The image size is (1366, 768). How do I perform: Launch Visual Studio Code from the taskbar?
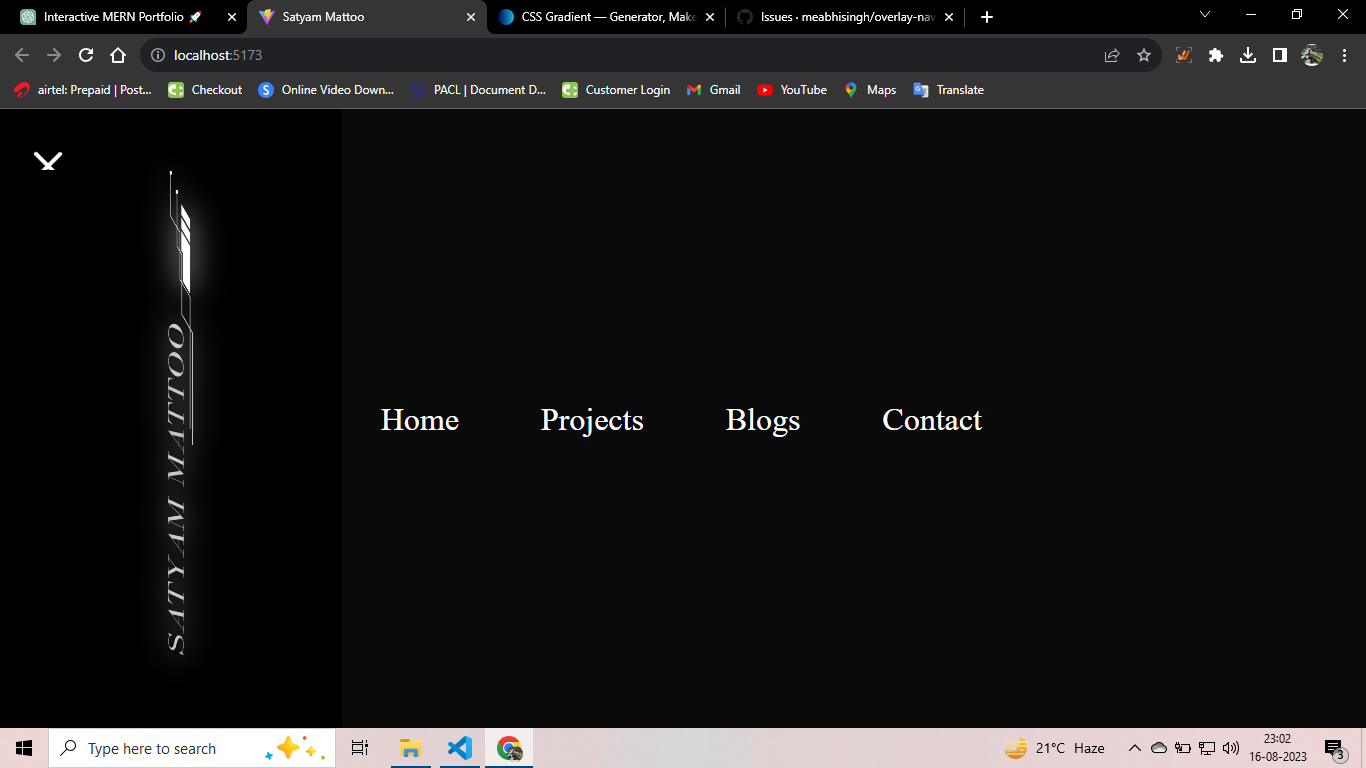459,747
